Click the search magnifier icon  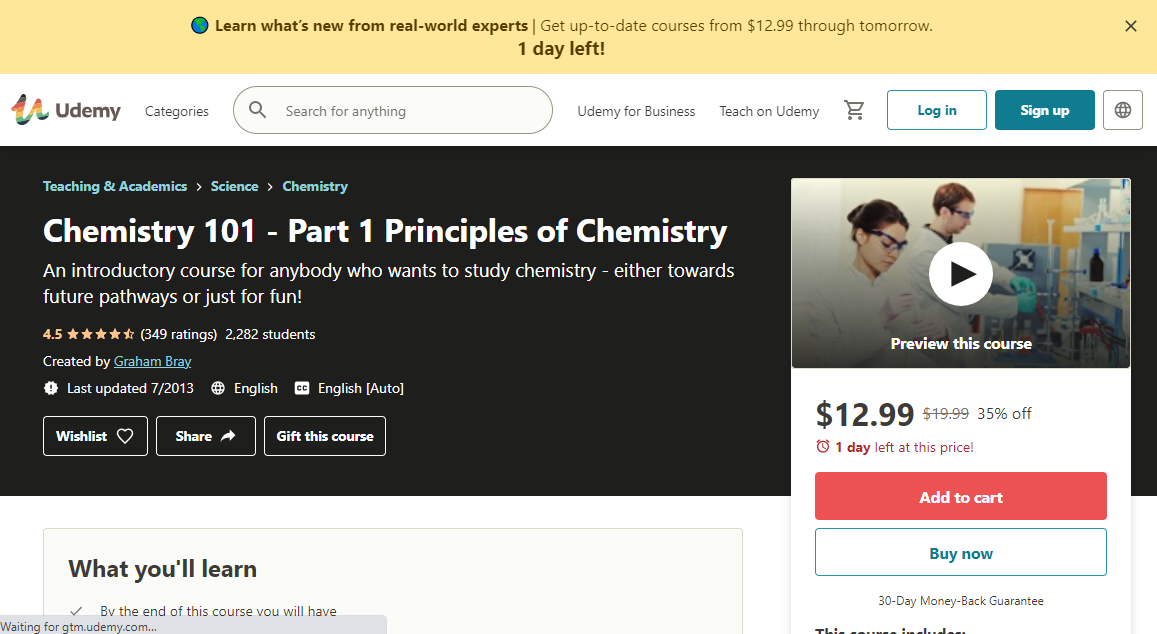258,110
